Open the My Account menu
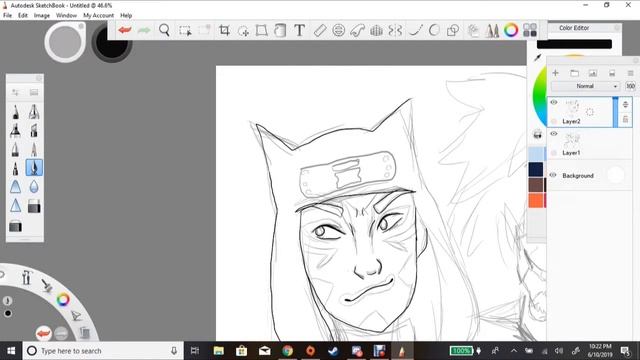 [98, 16]
